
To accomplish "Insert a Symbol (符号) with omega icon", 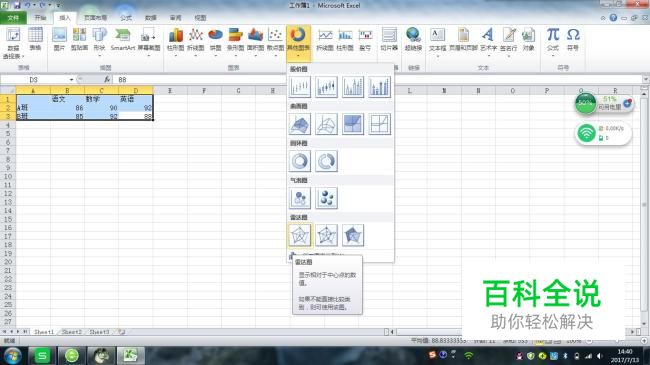I will [573, 40].
